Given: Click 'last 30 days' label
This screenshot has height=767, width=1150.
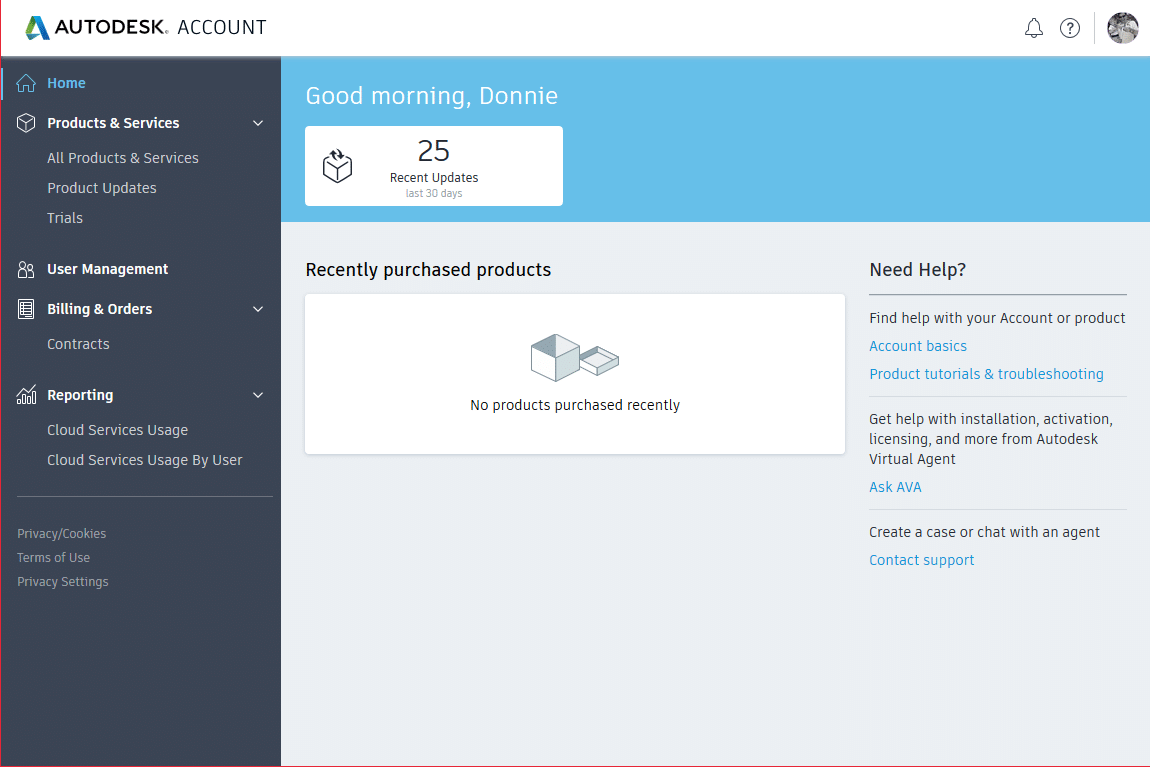Looking at the screenshot, I should [x=434, y=194].
